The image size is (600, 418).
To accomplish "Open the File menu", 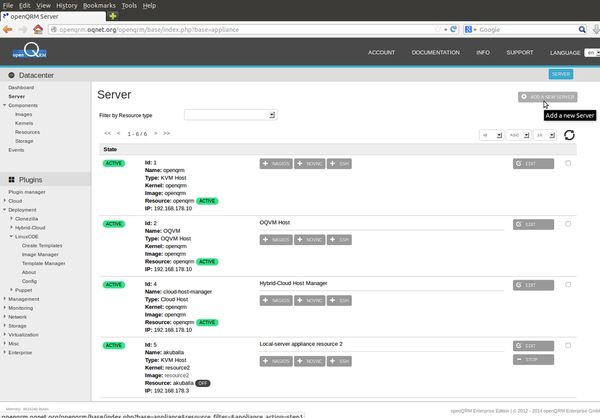I will click(x=8, y=5).
